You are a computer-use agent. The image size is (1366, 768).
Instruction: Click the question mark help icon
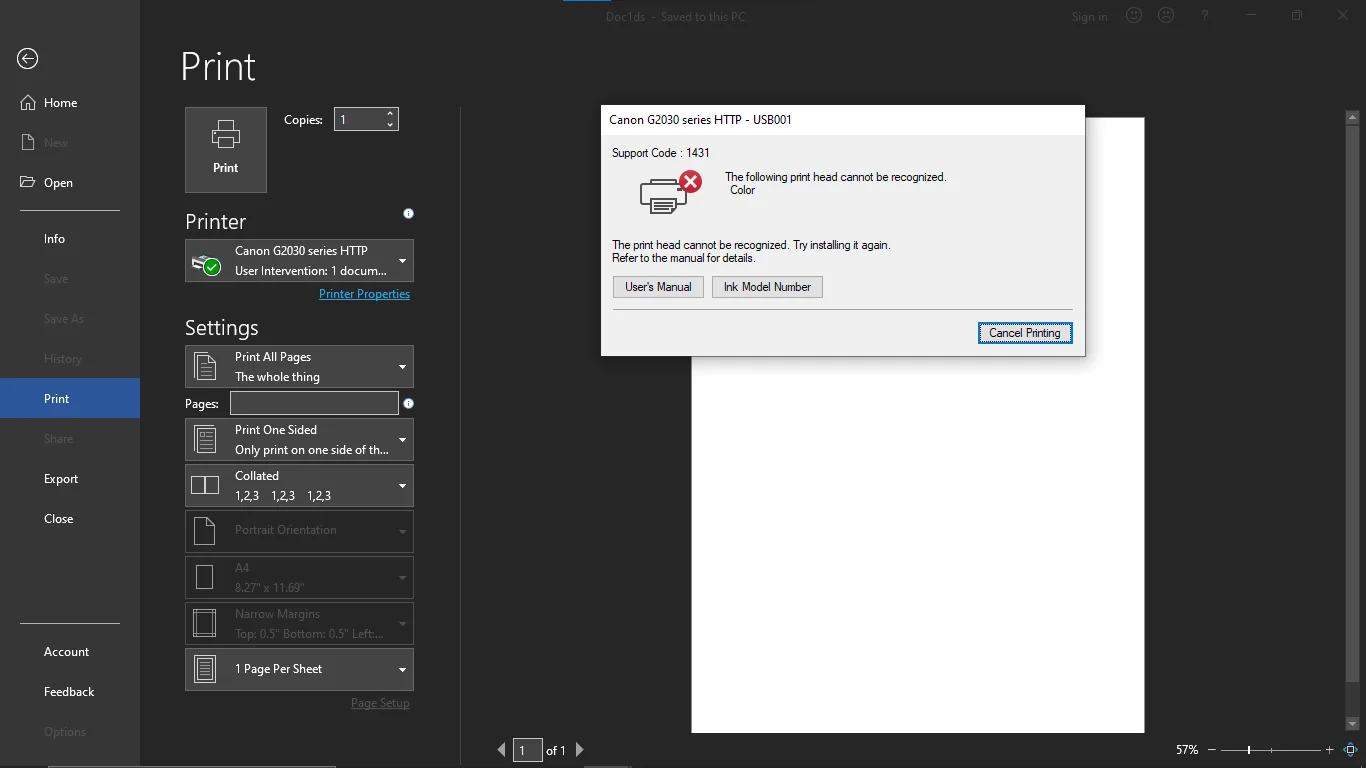pos(1205,16)
